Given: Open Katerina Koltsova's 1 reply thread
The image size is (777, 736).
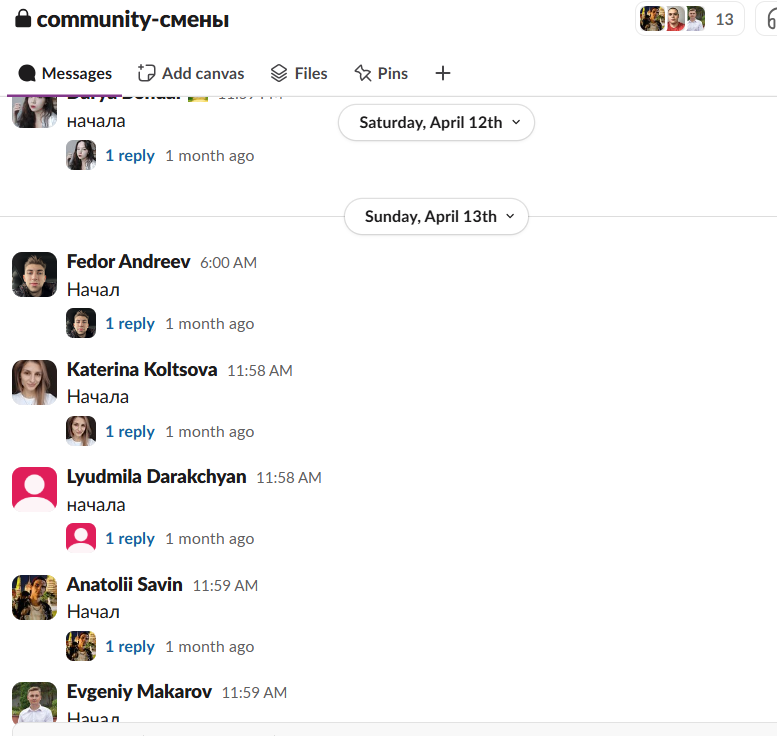Looking at the screenshot, I should point(130,432).
